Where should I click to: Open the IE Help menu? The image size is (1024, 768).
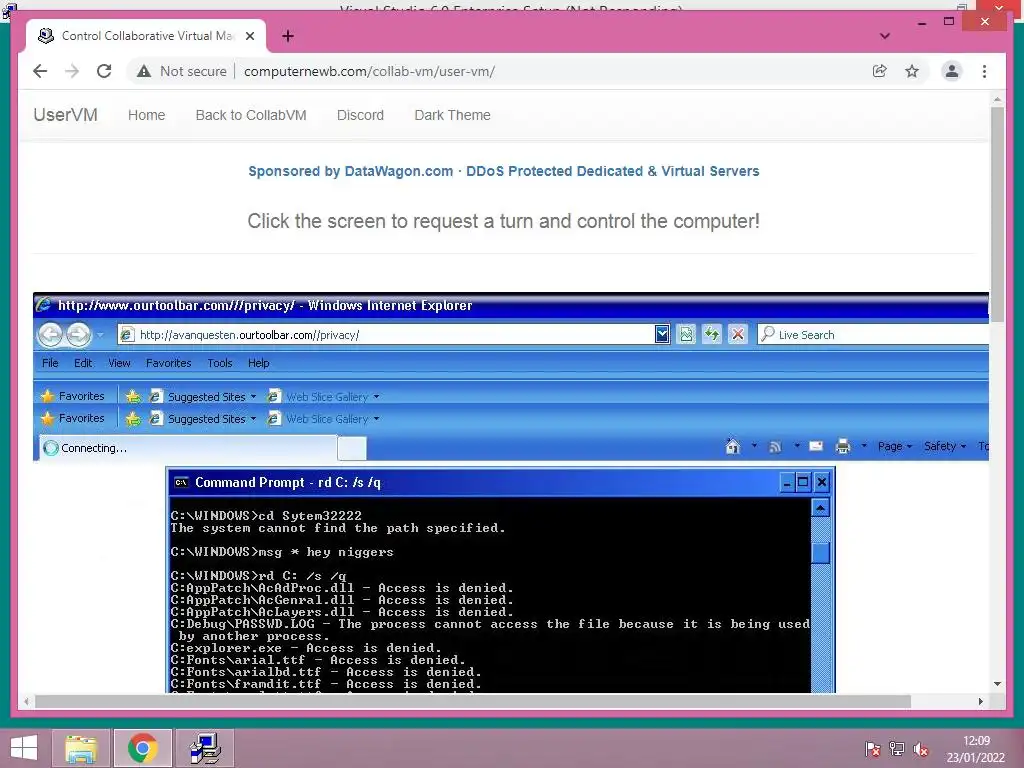(x=259, y=363)
